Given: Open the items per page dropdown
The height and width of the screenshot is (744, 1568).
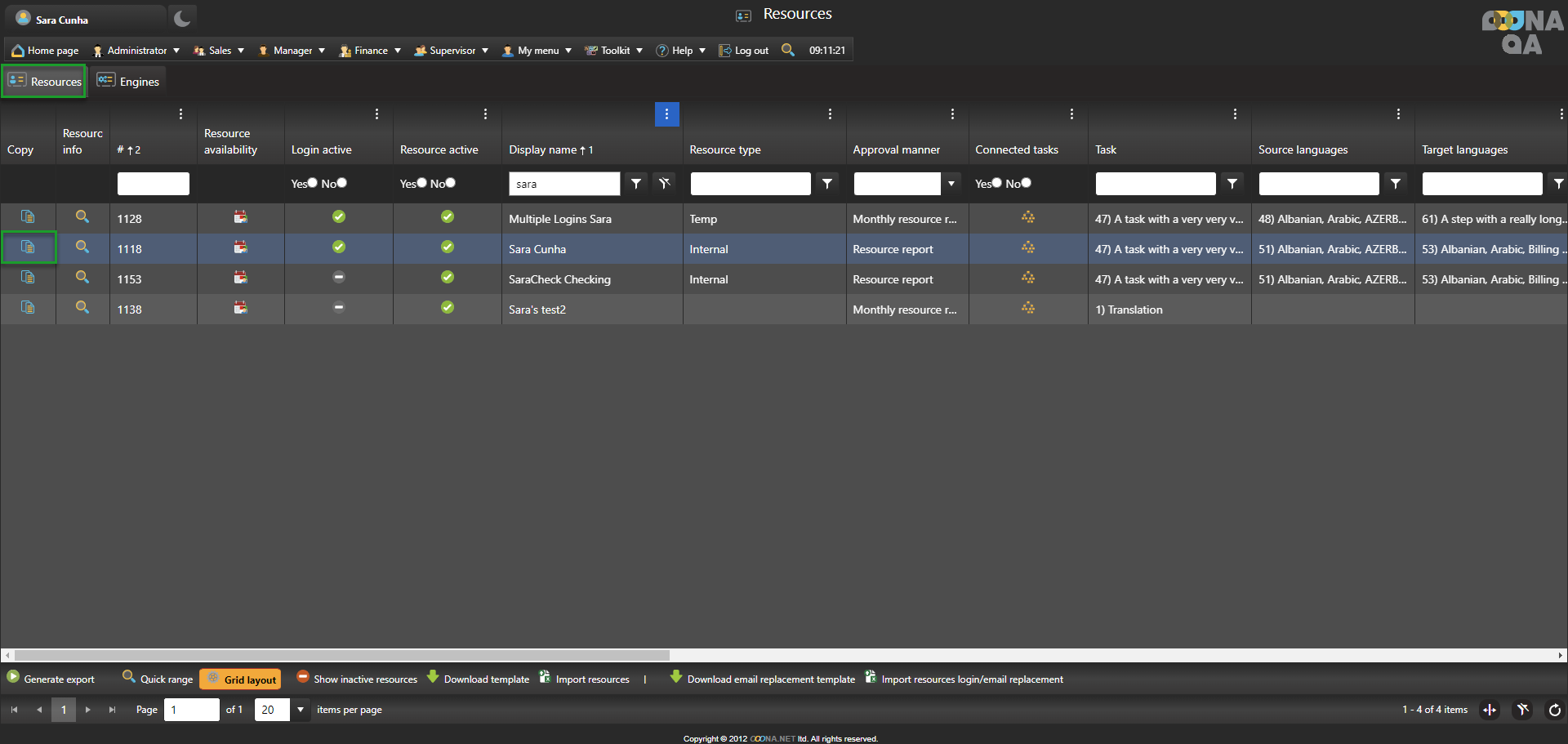Looking at the screenshot, I should (301, 710).
